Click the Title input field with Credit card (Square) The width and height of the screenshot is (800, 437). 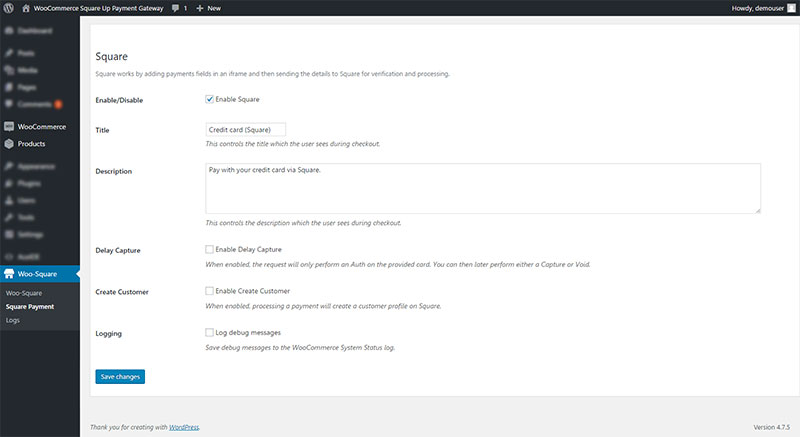tap(245, 130)
